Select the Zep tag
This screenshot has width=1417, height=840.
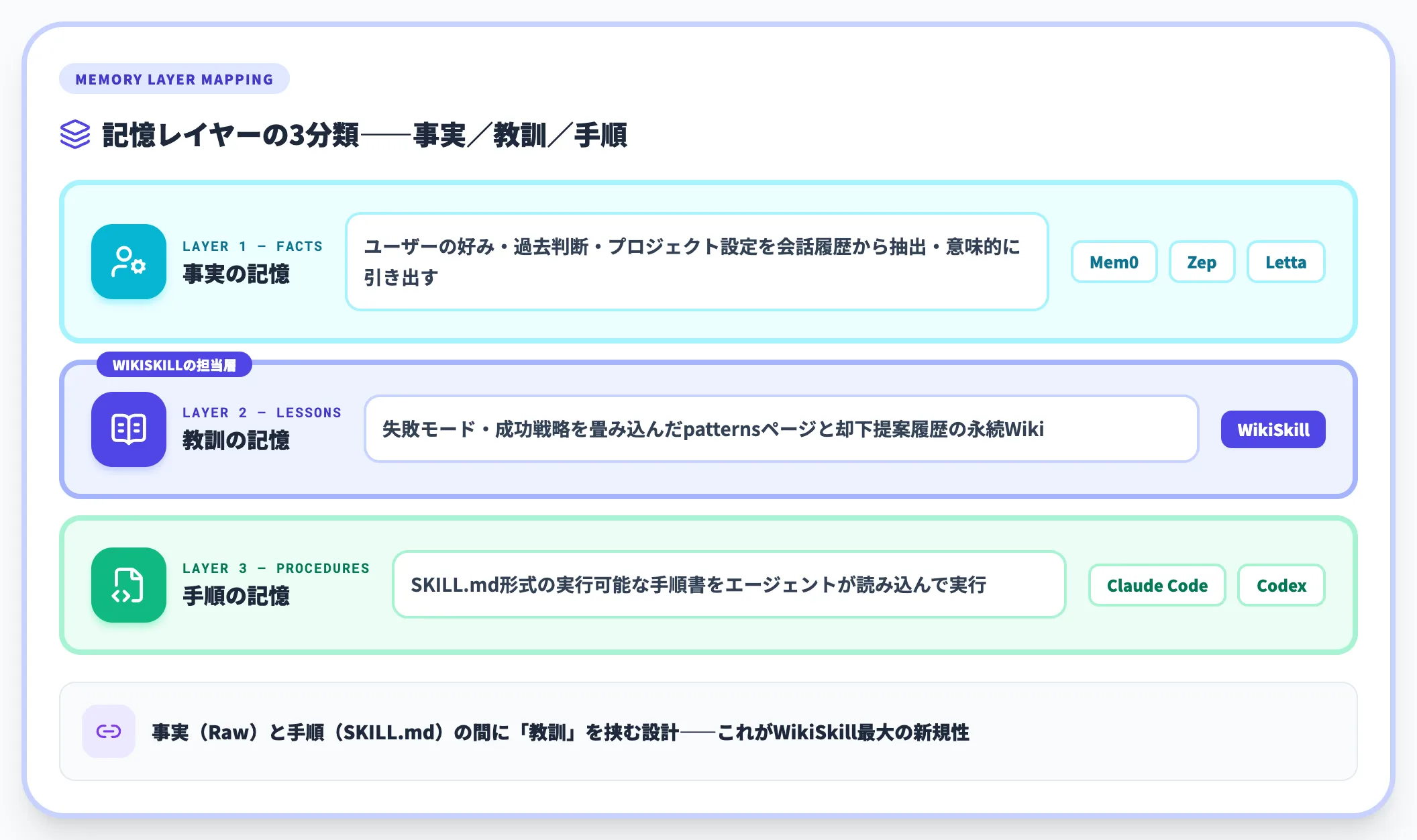[1202, 262]
